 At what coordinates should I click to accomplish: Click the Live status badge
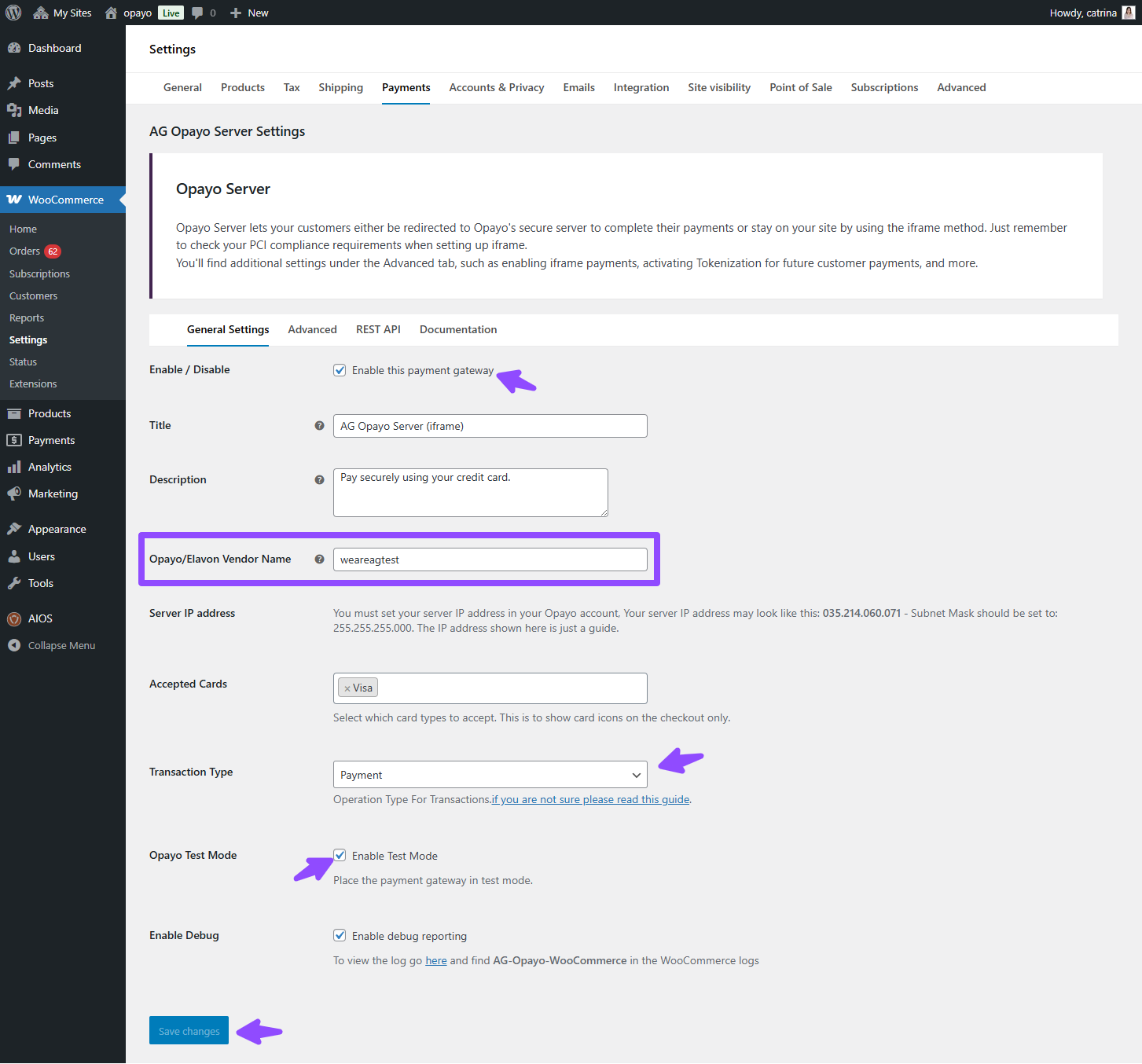click(171, 13)
